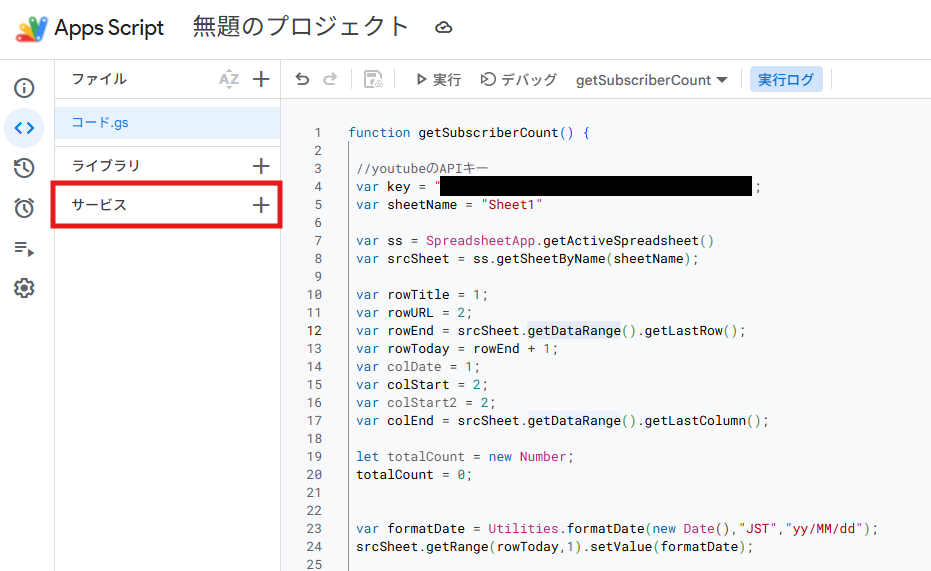Open the Project Settings gear icon
Viewport: 931px width, 571px height.
(24, 288)
